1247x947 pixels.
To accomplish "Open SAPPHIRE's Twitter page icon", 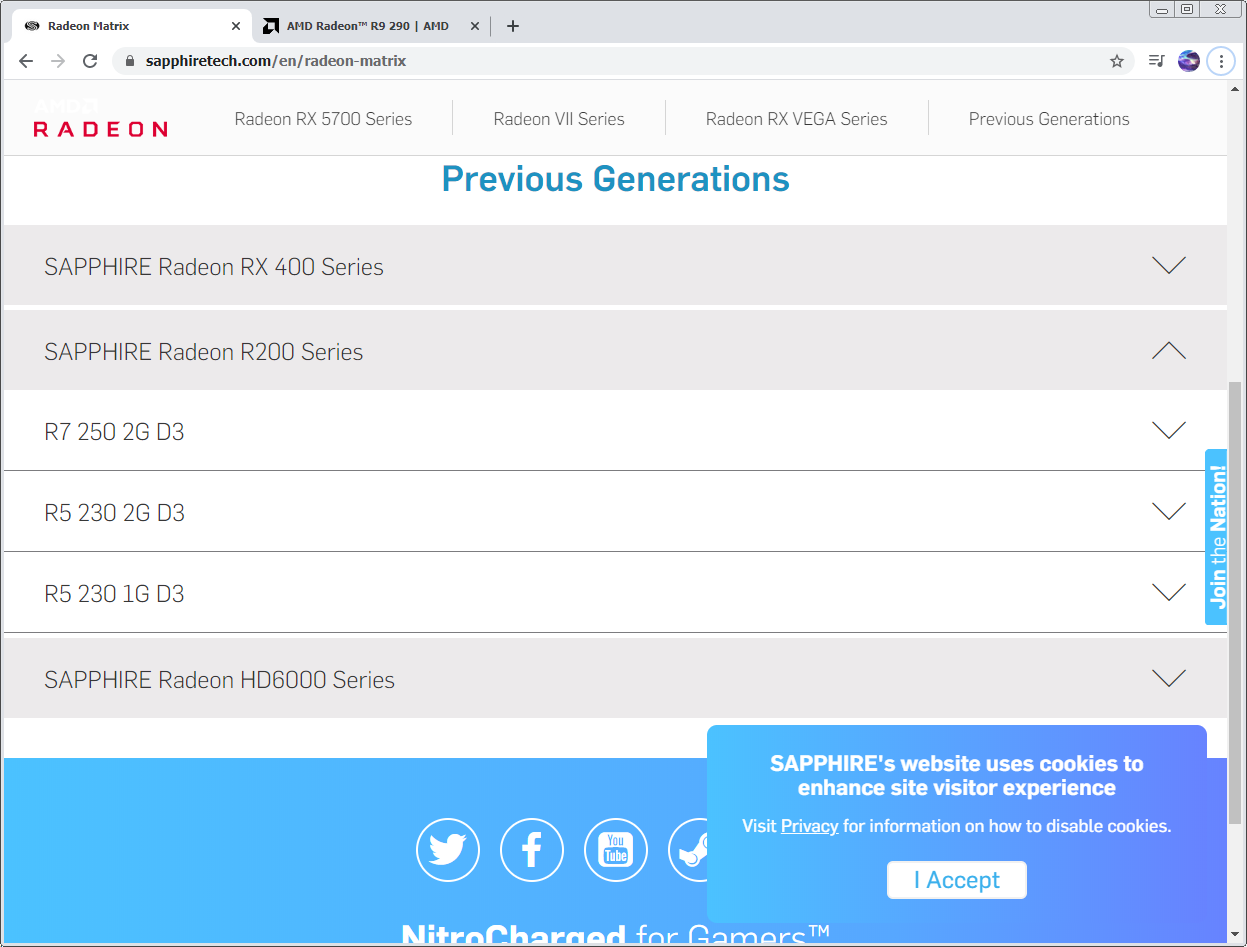I will 447,850.
